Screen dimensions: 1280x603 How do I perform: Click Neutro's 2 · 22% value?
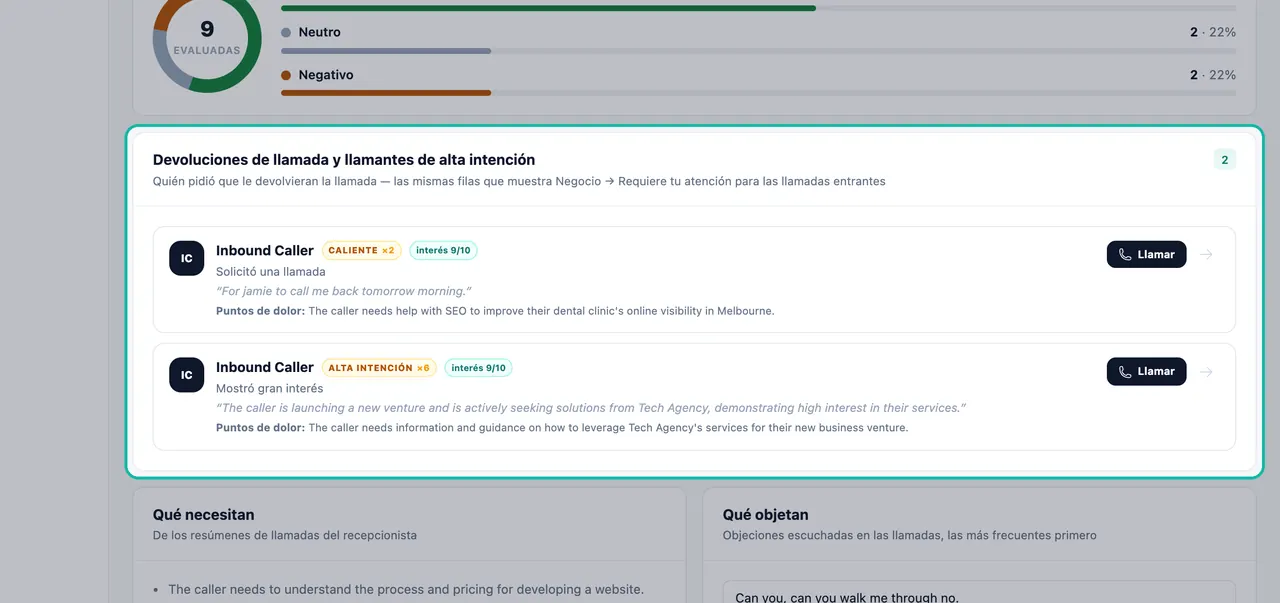1213,32
